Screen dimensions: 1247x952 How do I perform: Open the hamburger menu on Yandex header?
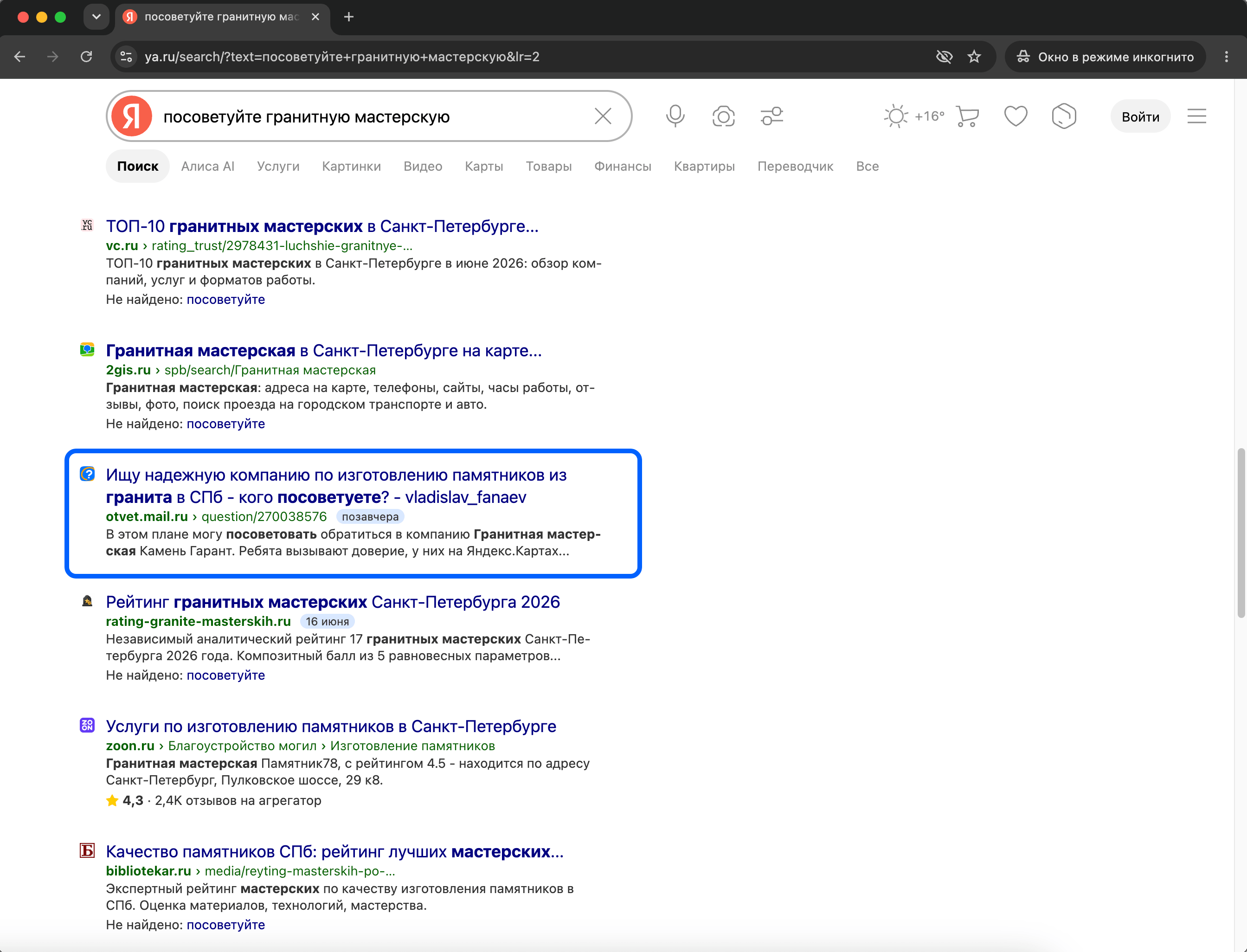click(1196, 116)
